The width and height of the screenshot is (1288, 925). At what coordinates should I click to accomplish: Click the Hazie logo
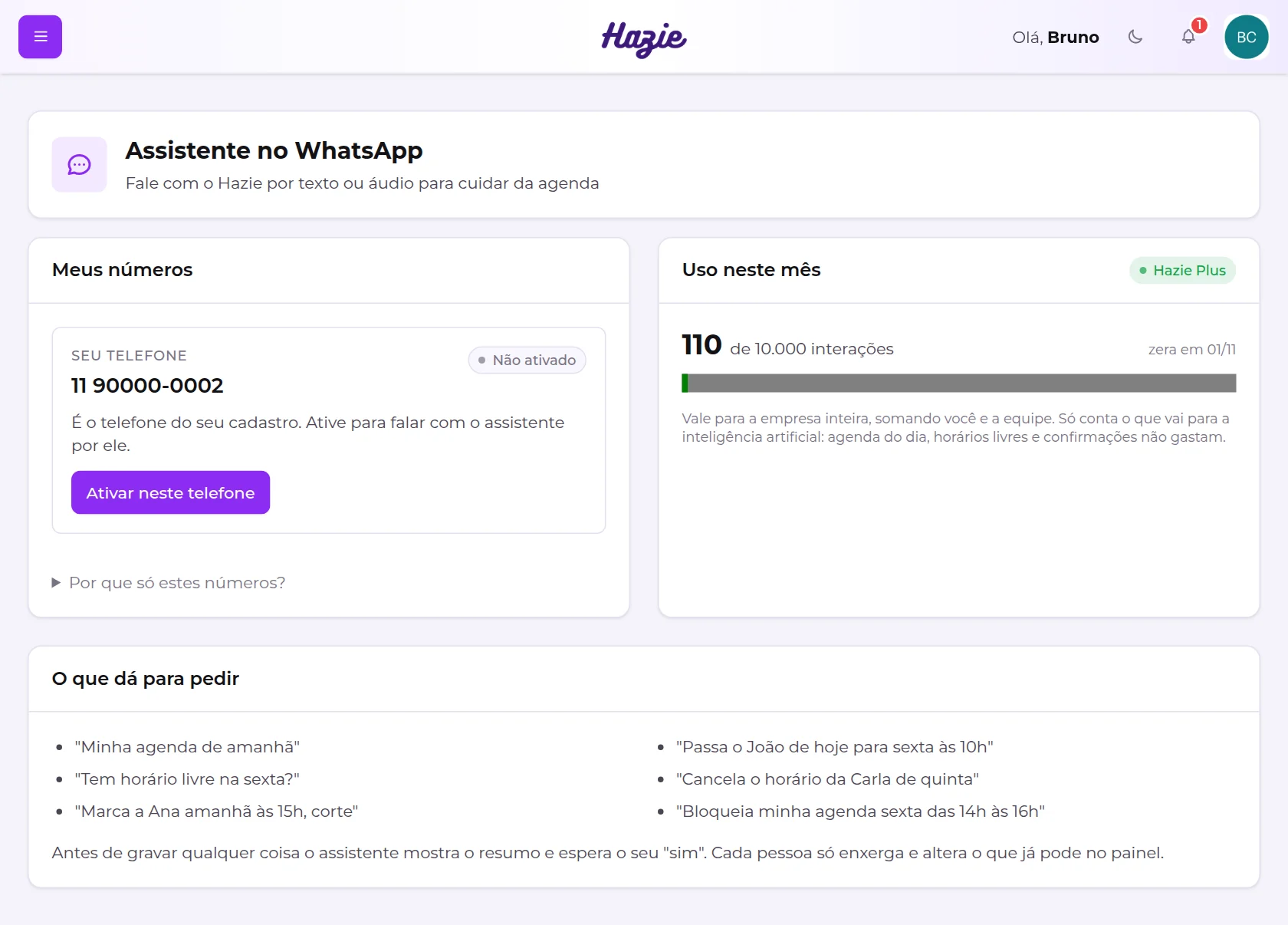pos(644,38)
